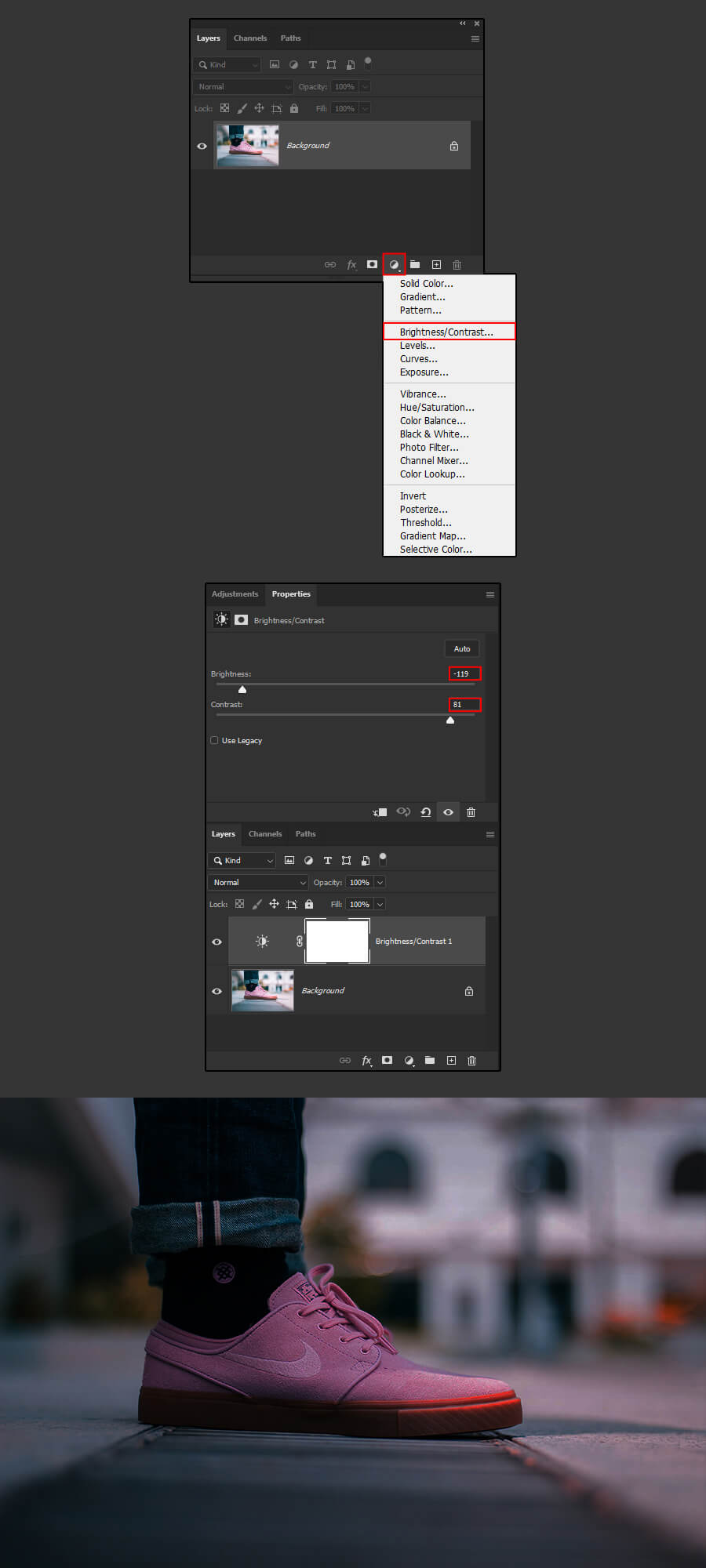The height and width of the screenshot is (1568, 706).
Task: Open the top Layers panel flyout menu icon
Action: tap(475, 38)
